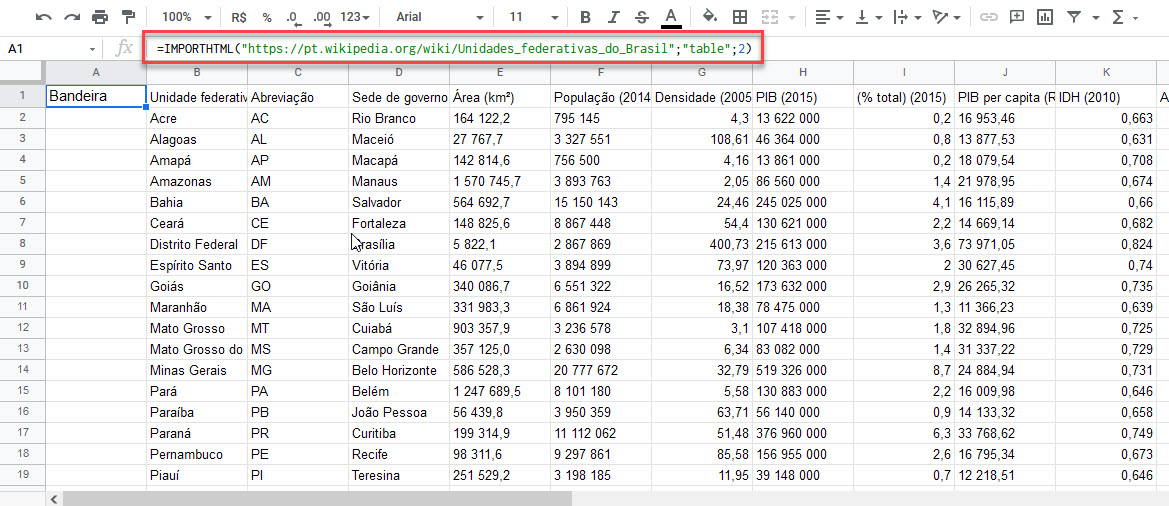Open the Text rotation dropdown

[x=948, y=16]
